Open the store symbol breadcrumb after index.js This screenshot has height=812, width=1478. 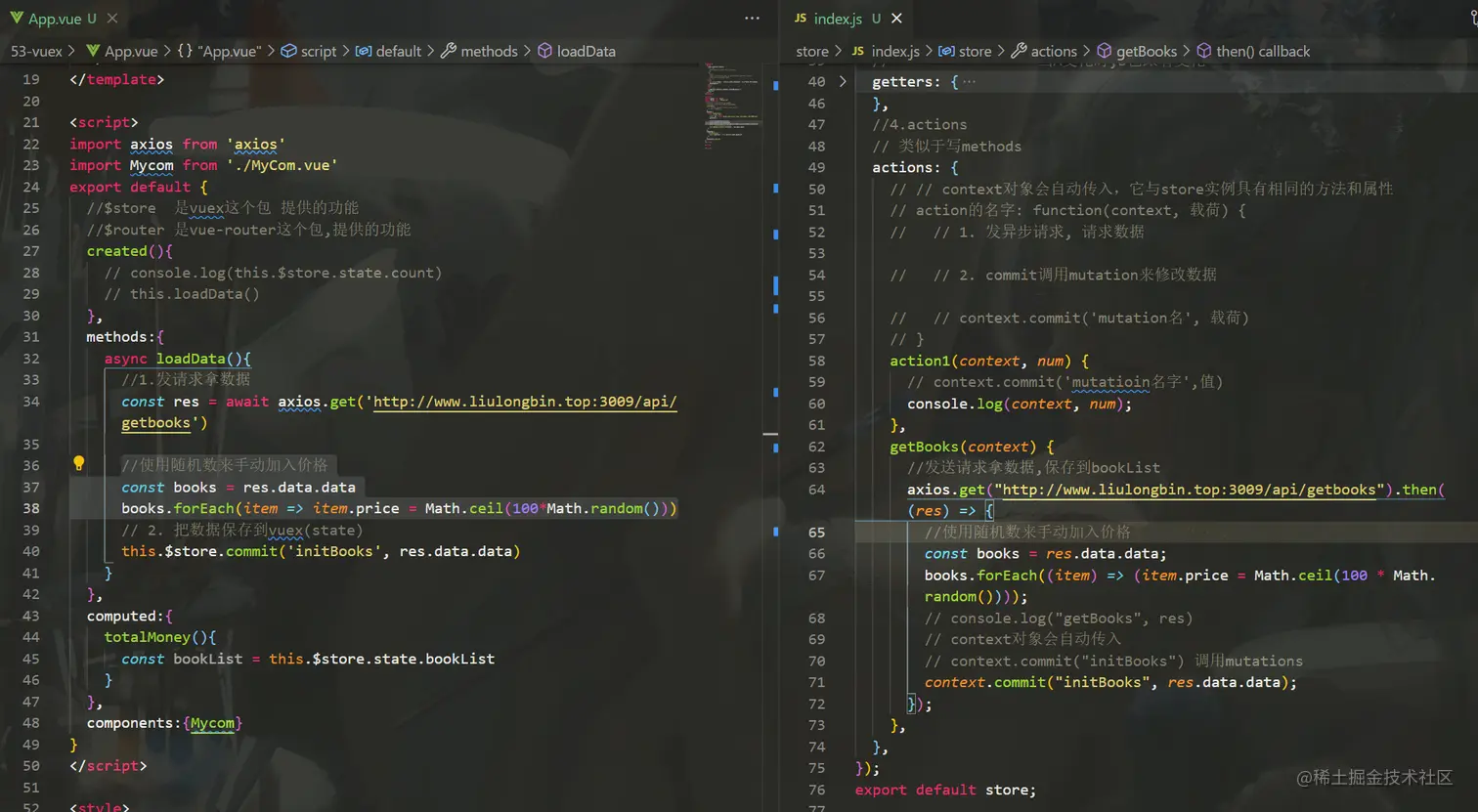[965, 51]
